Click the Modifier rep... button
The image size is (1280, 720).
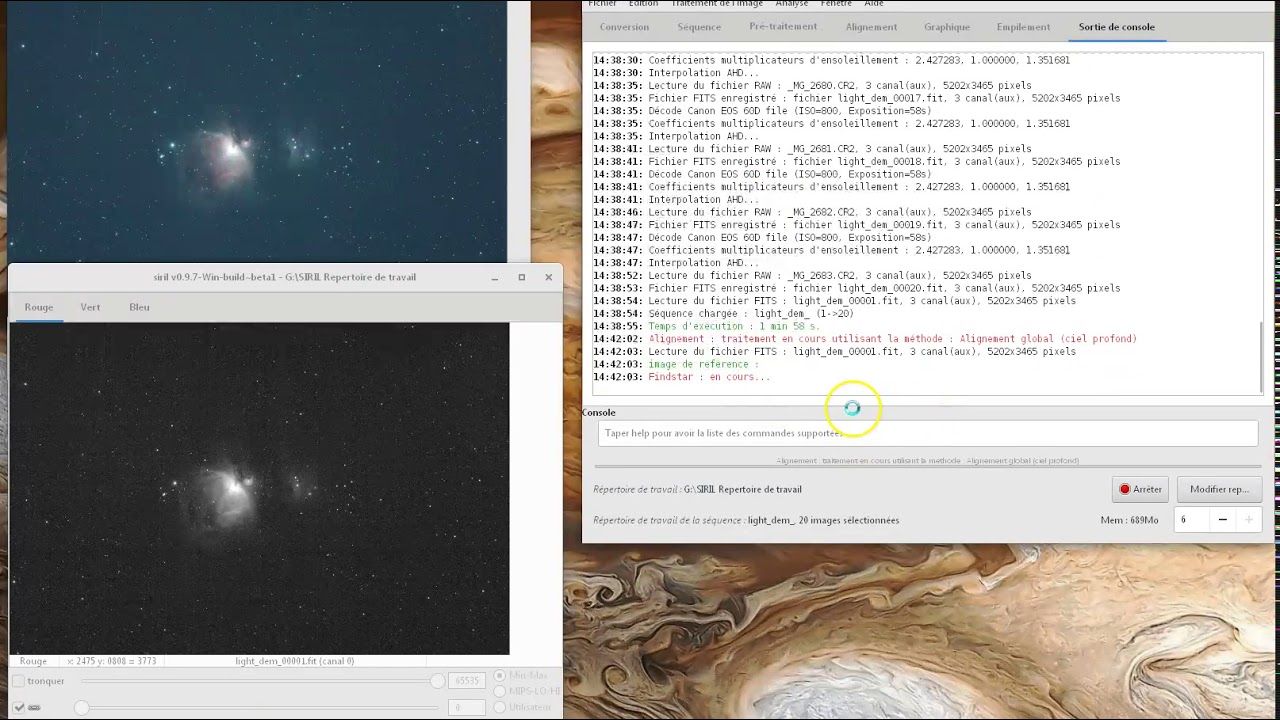pos(1219,489)
